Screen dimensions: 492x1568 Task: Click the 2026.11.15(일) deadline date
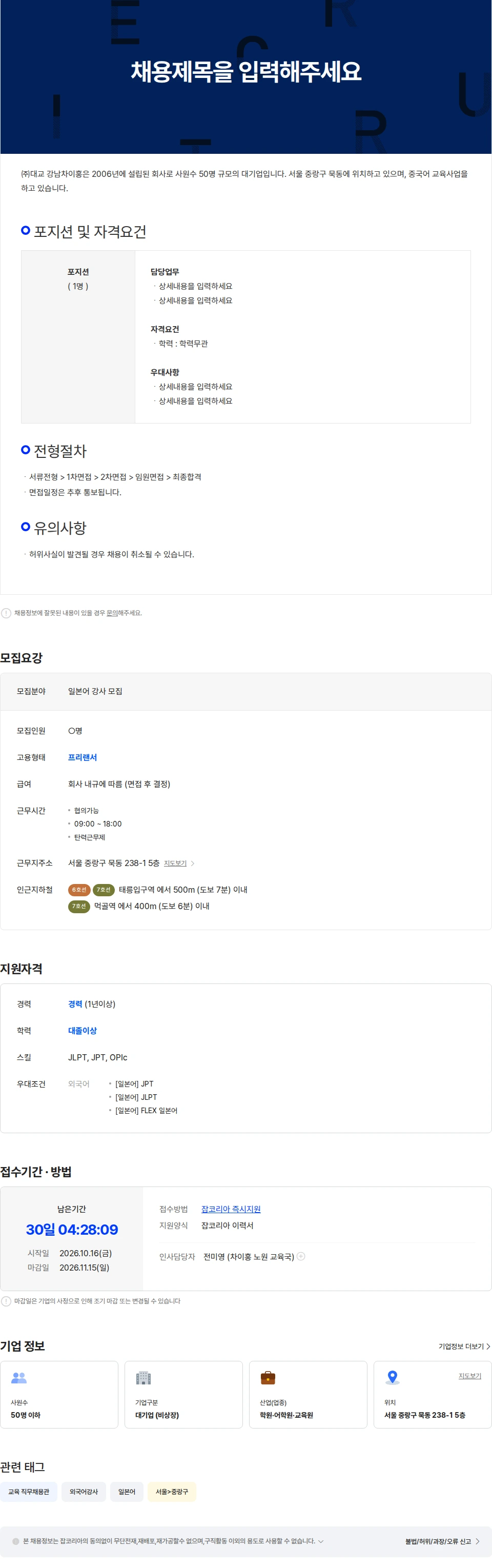coord(85,1268)
